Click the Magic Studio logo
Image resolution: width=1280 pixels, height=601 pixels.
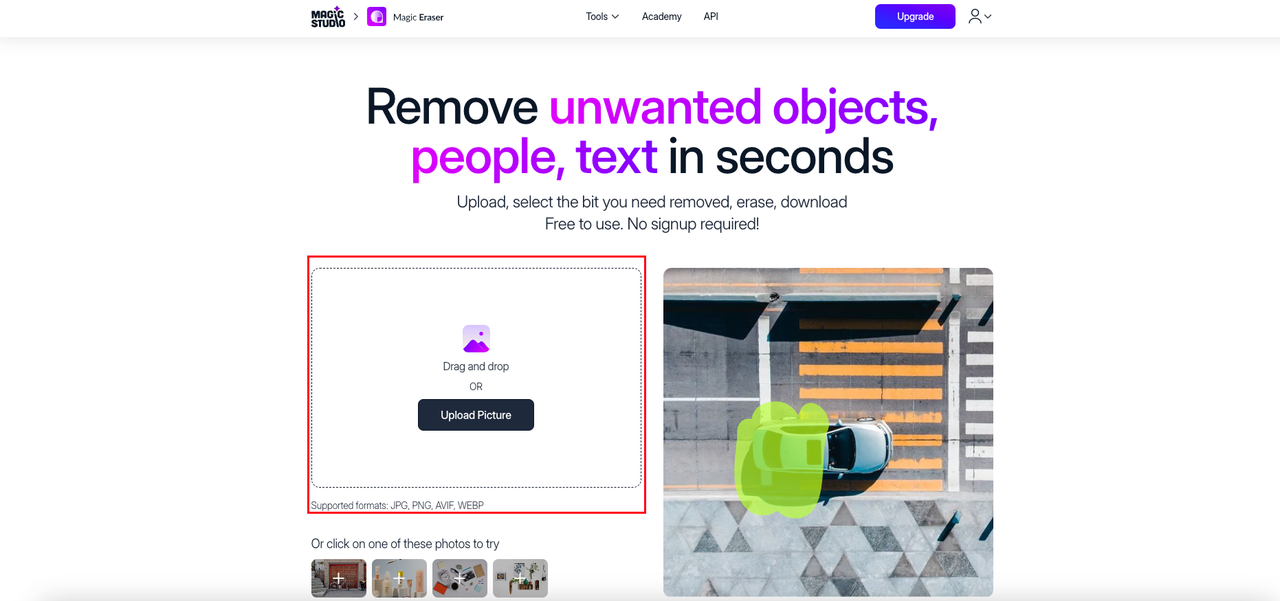328,17
